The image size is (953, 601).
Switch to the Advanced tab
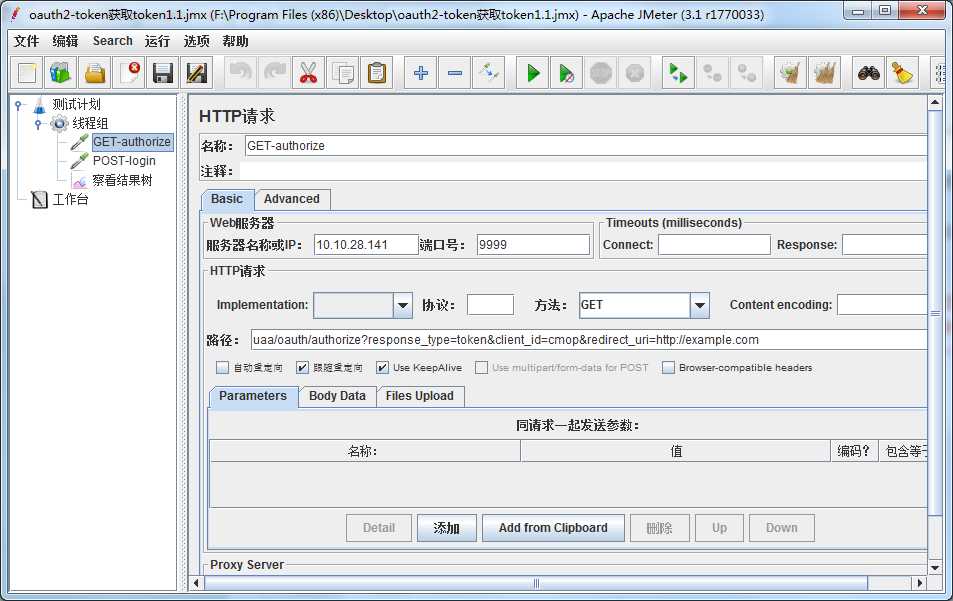pyautogui.click(x=292, y=199)
